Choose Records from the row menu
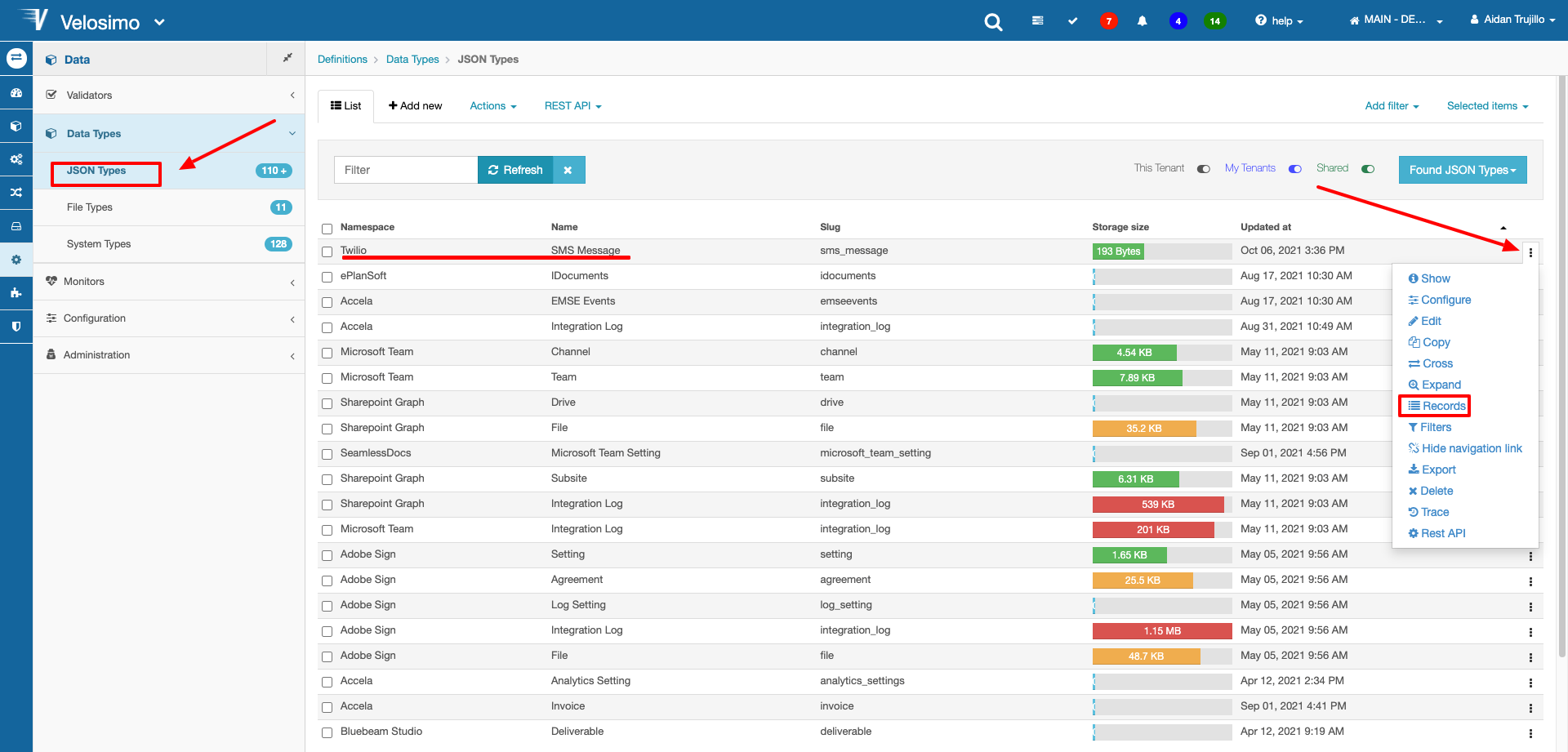Viewport: 1568px width, 752px height. [1437, 406]
